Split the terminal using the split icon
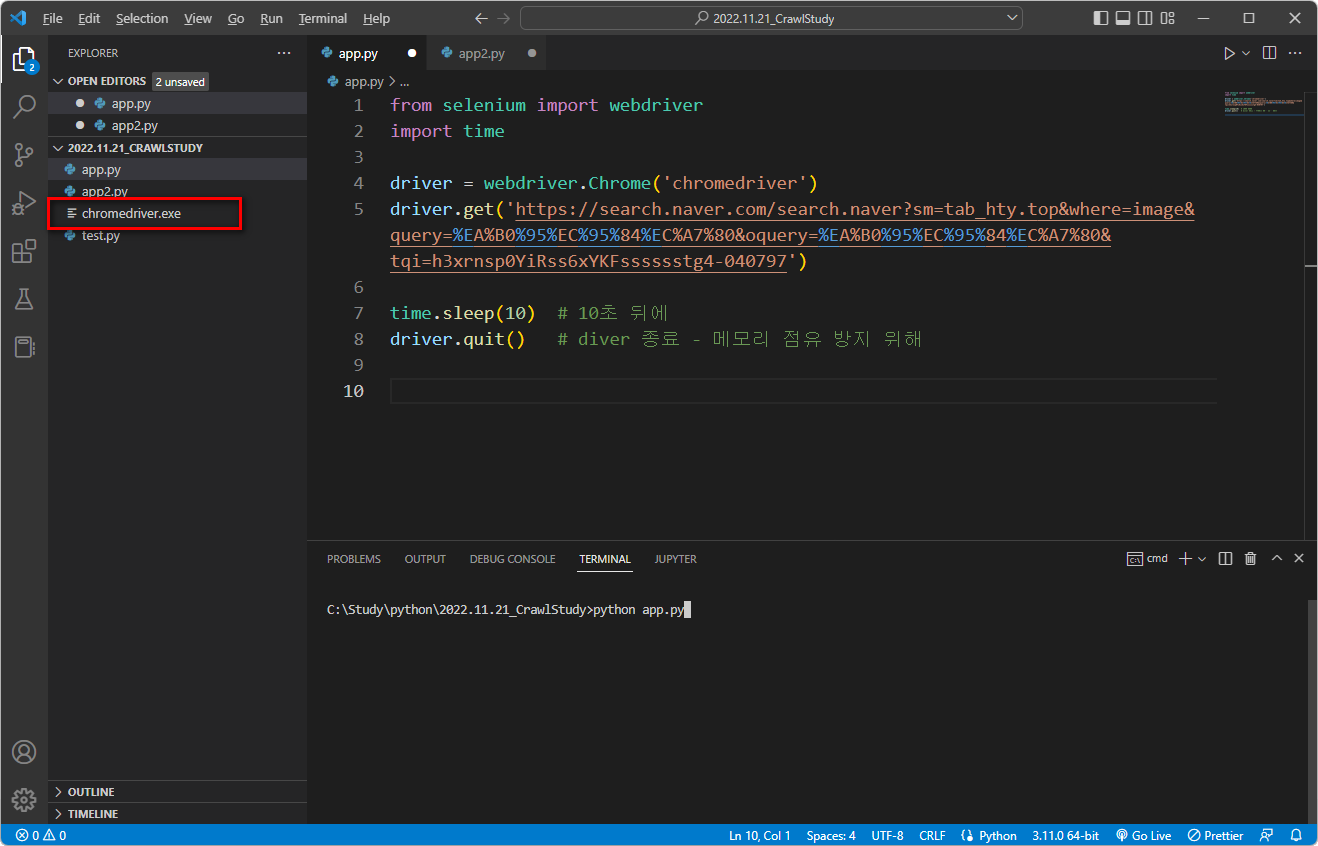Viewport: 1318px width, 846px height. click(1225, 558)
